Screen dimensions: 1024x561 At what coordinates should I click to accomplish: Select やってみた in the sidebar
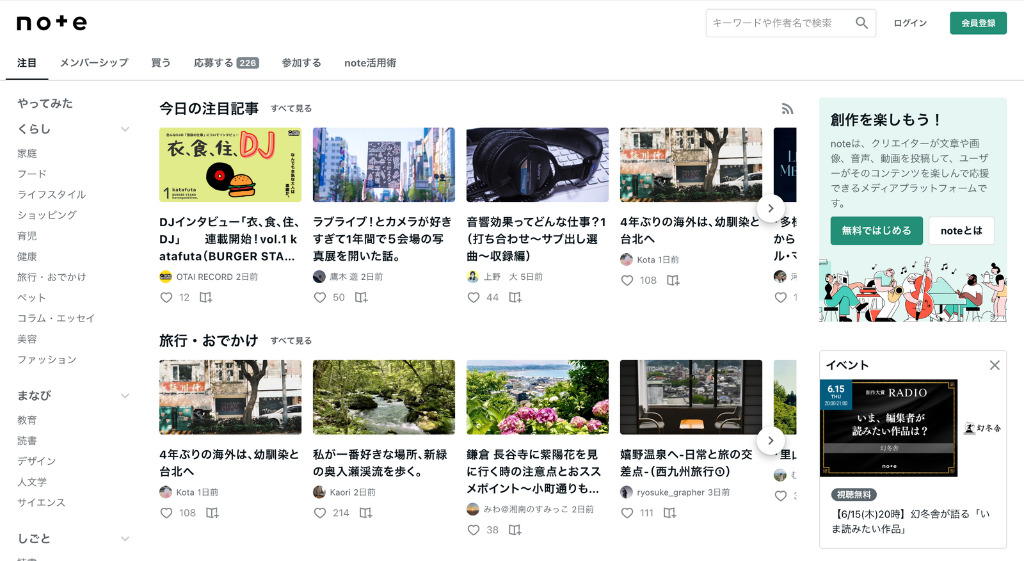coord(45,103)
